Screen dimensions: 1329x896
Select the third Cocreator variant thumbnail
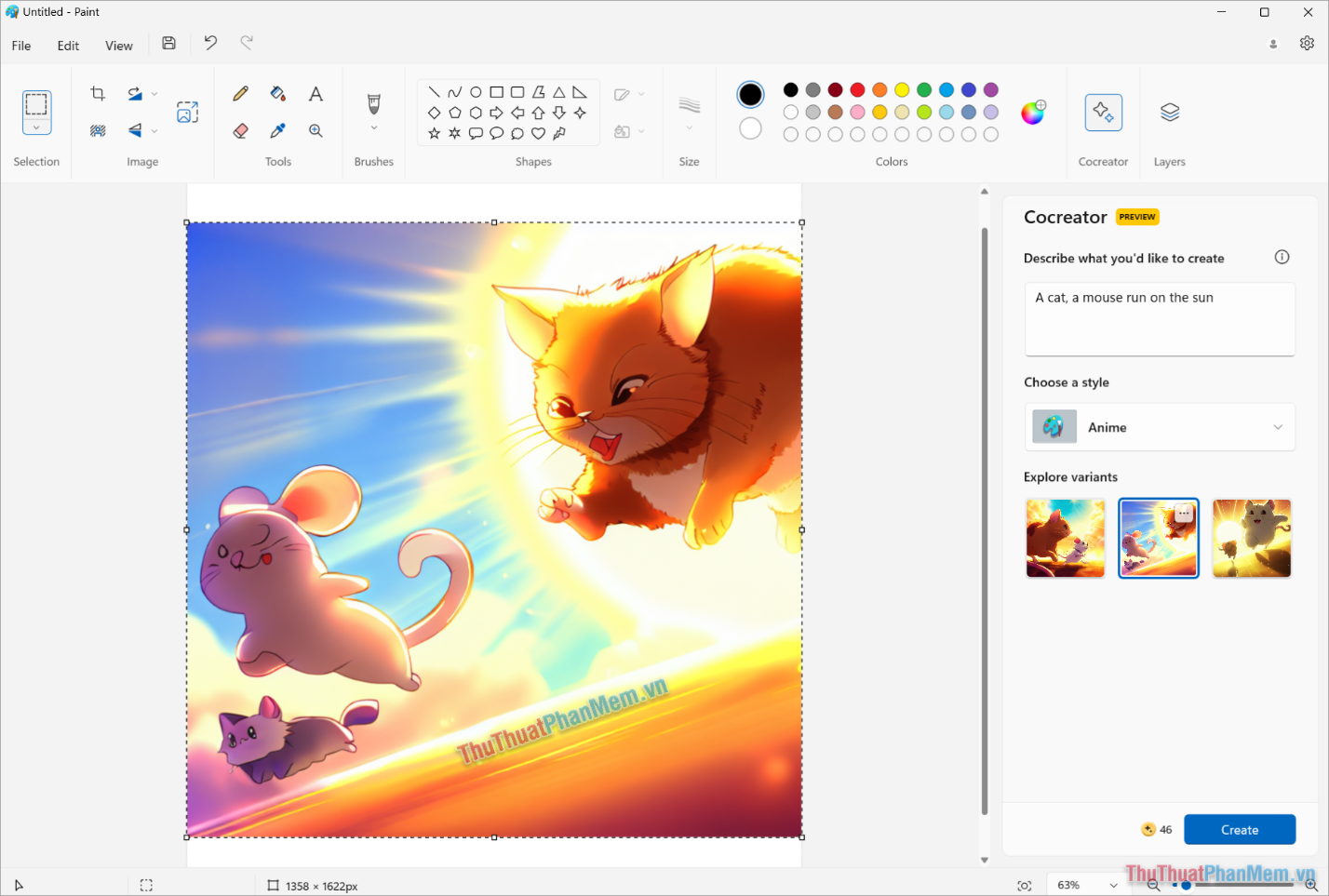click(x=1252, y=538)
